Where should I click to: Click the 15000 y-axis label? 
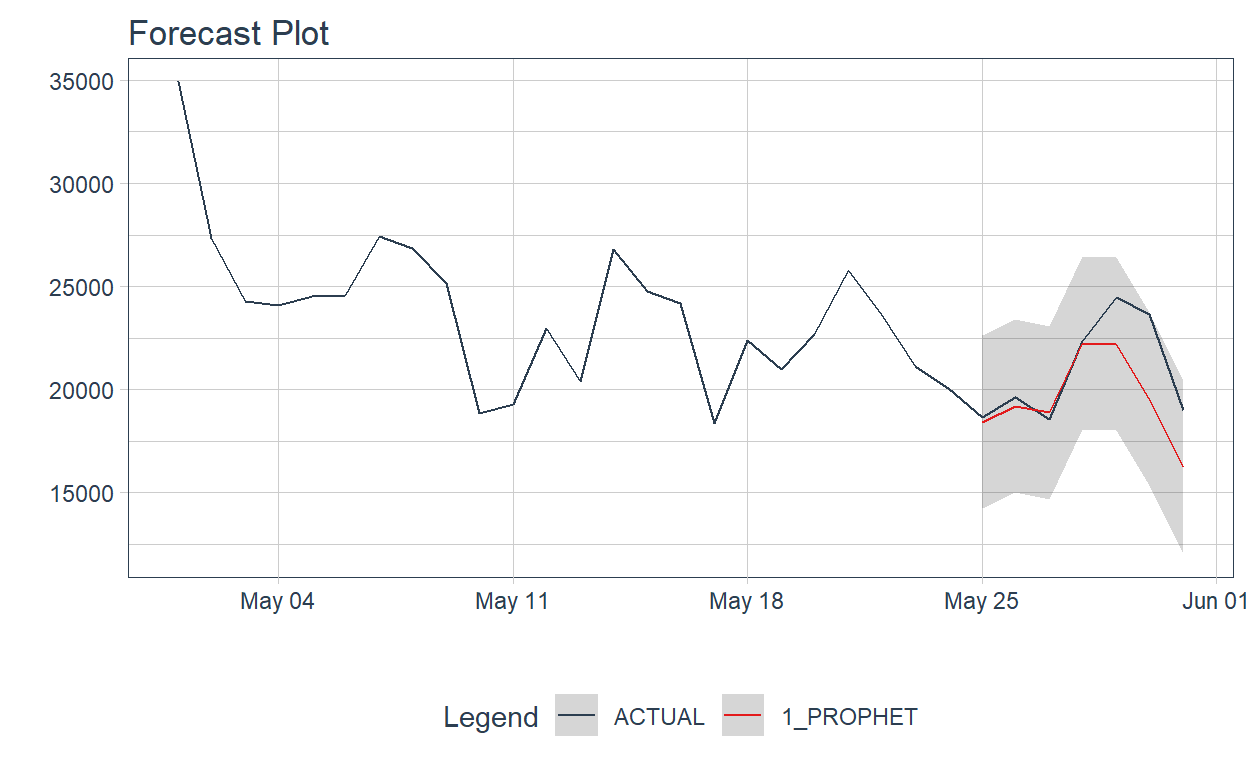click(x=82, y=493)
